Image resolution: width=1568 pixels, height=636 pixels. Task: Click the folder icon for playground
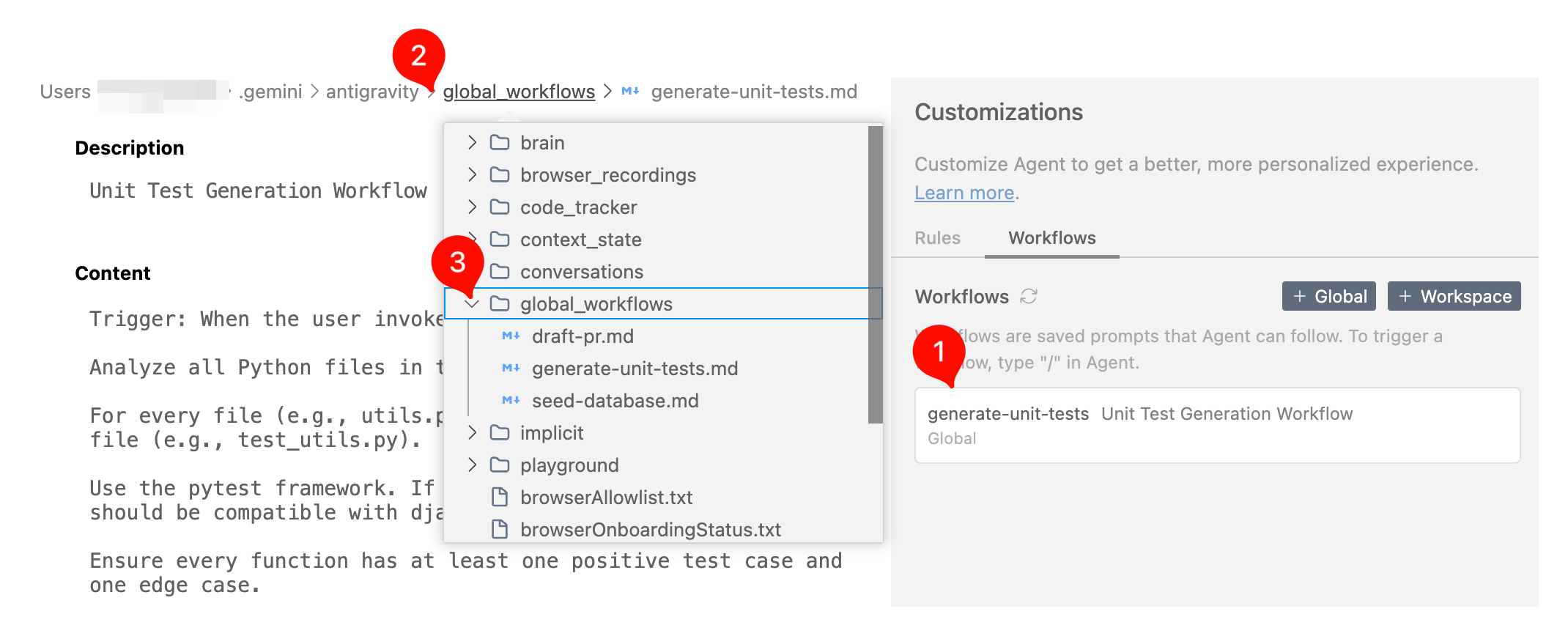[x=500, y=465]
